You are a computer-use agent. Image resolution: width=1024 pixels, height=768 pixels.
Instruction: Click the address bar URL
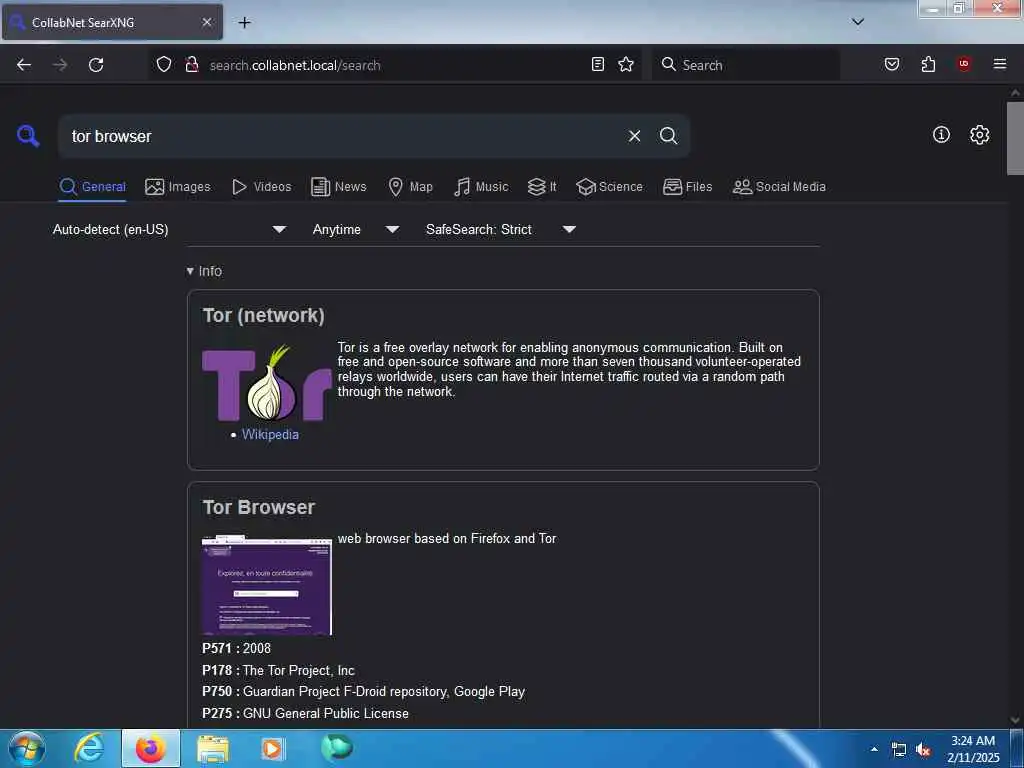[x=295, y=65]
